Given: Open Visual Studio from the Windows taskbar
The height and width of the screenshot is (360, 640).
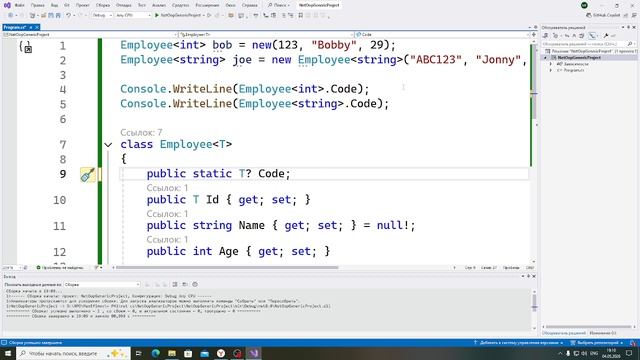Looking at the screenshot, I should pyautogui.click(x=254, y=353).
